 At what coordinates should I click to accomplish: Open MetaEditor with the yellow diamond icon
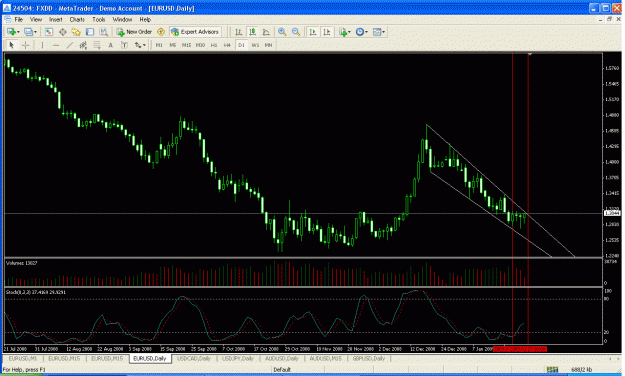(161, 32)
